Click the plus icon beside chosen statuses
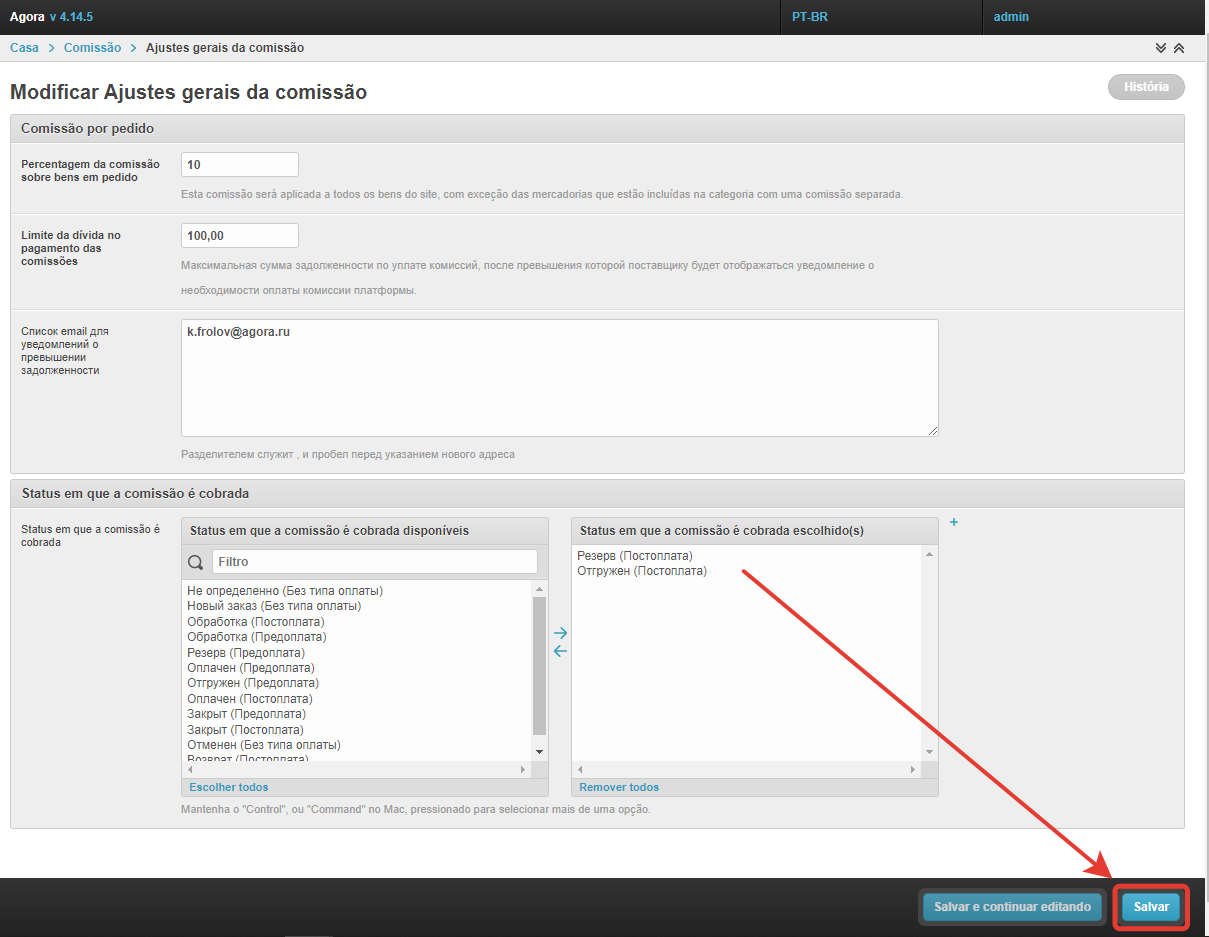 pos(954,522)
